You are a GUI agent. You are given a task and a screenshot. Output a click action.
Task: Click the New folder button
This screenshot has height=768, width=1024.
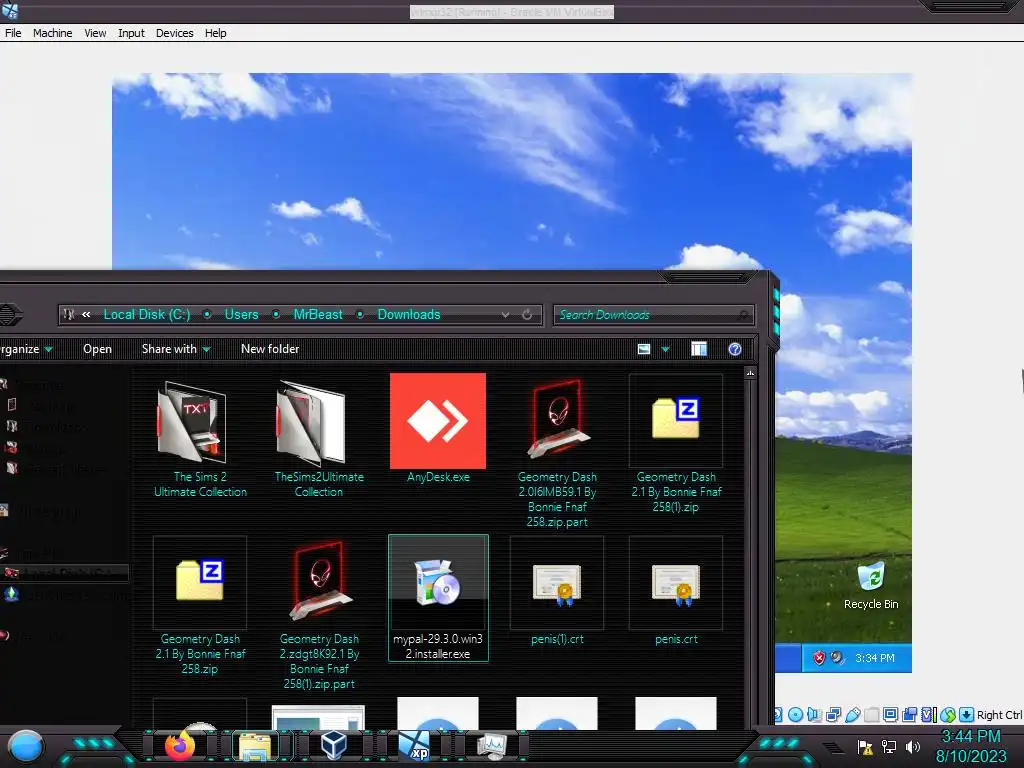[x=270, y=349]
